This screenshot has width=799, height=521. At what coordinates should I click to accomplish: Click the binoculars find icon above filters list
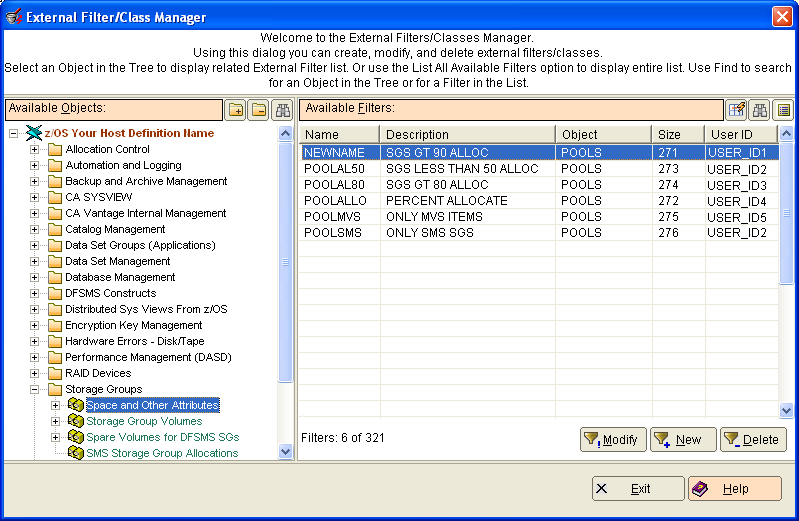(x=761, y=110)
